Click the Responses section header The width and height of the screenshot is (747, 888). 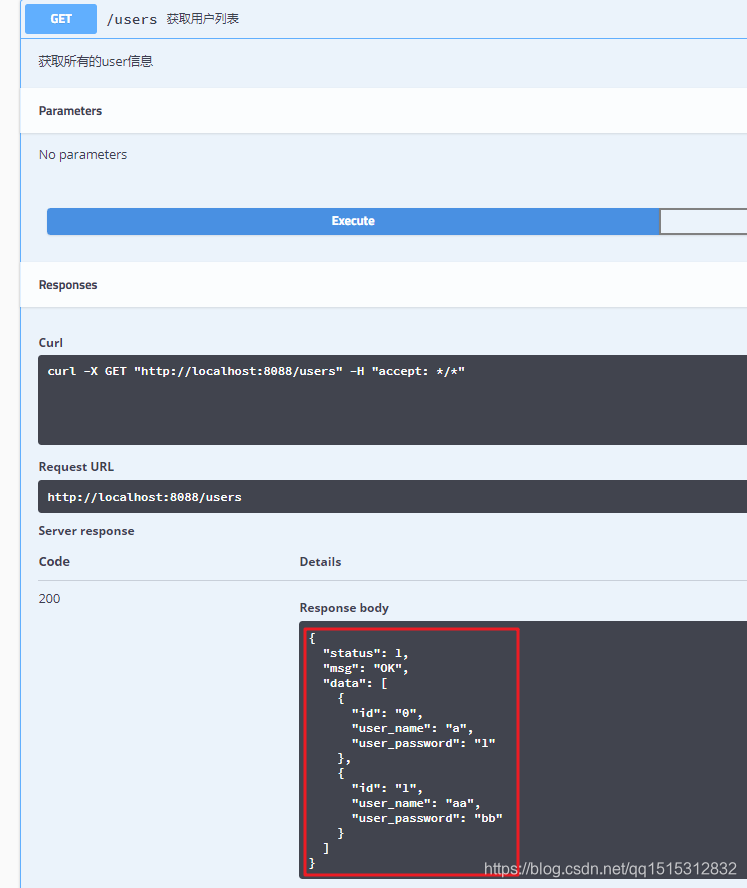coord(68,285)
